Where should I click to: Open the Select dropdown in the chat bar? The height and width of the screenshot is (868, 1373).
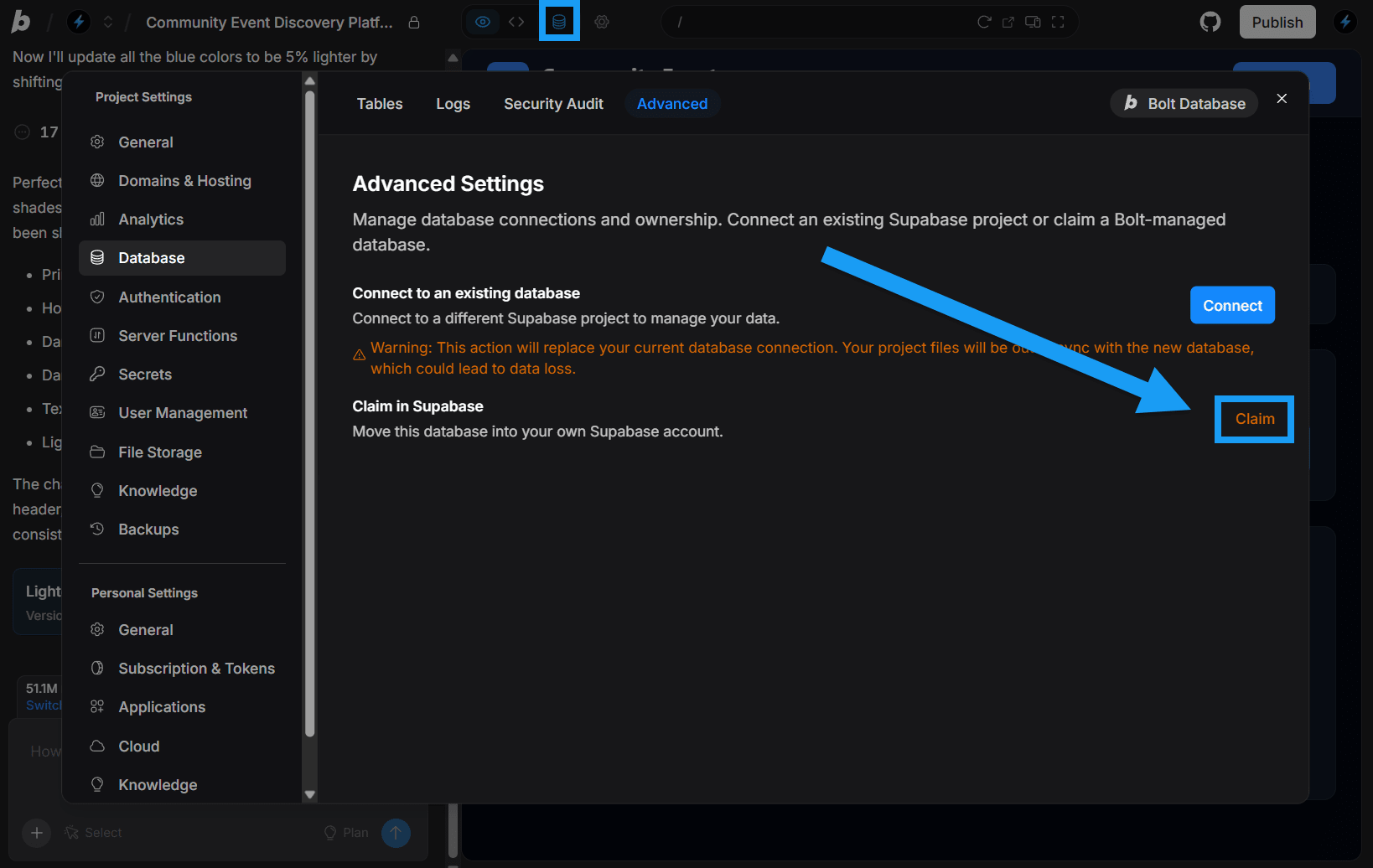[x=93, y=832]
